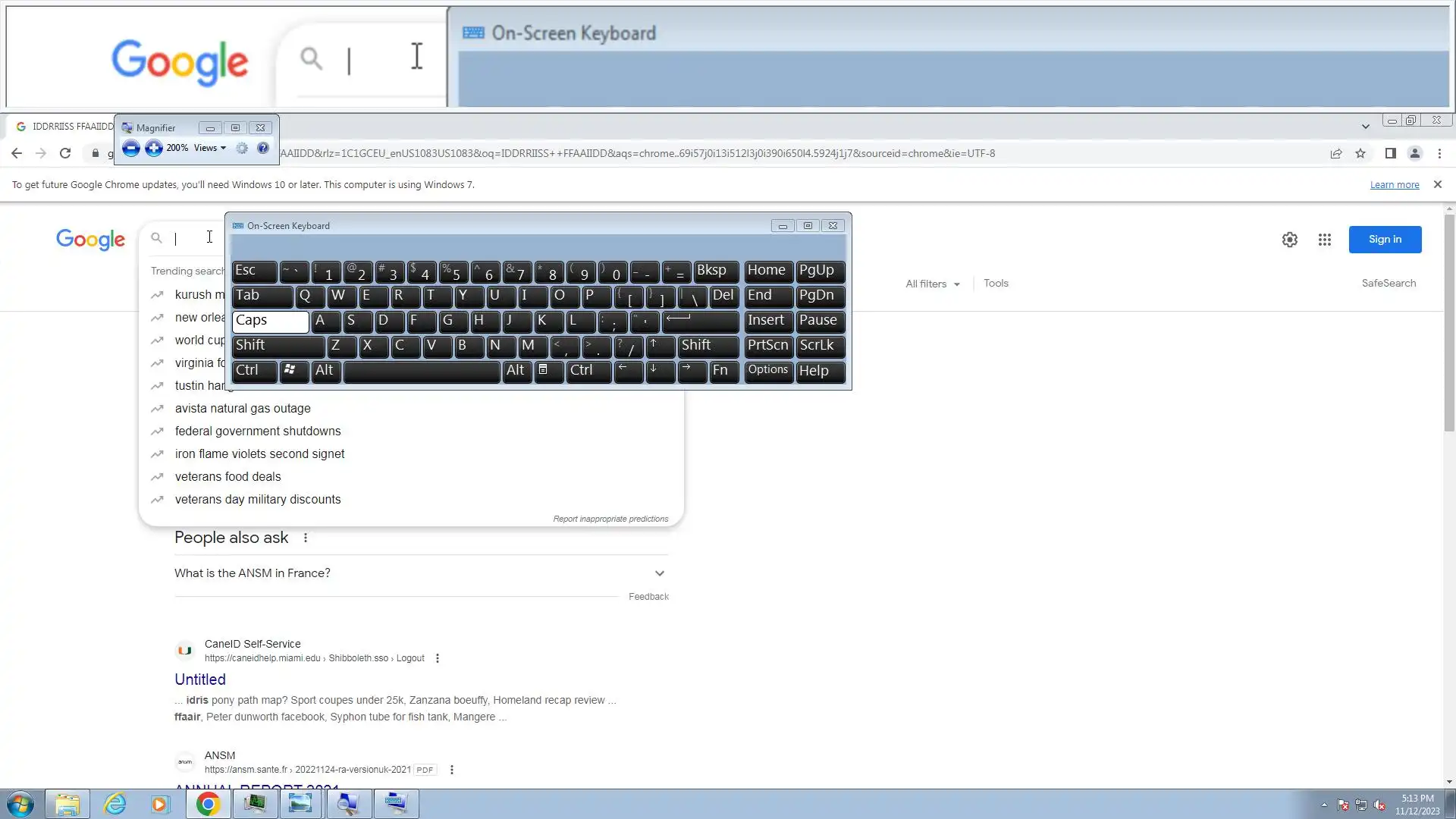1456x819 pixels.
Task: Open Magnifier options gear icon
Action: (242, 149)
